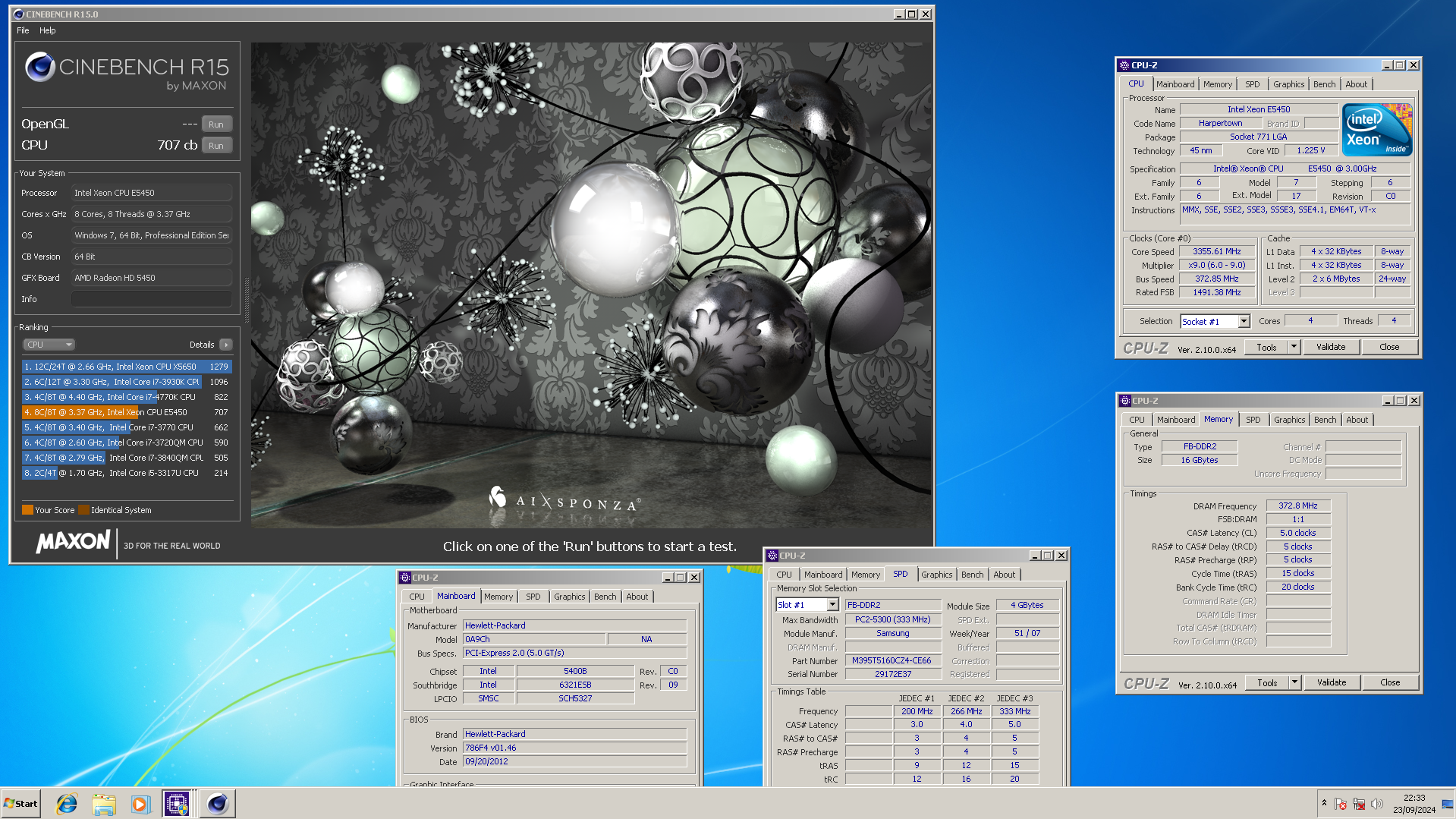Click the orange Your Score legend swatch
This screenshot has height=819, width=1456.
(27, 510)
